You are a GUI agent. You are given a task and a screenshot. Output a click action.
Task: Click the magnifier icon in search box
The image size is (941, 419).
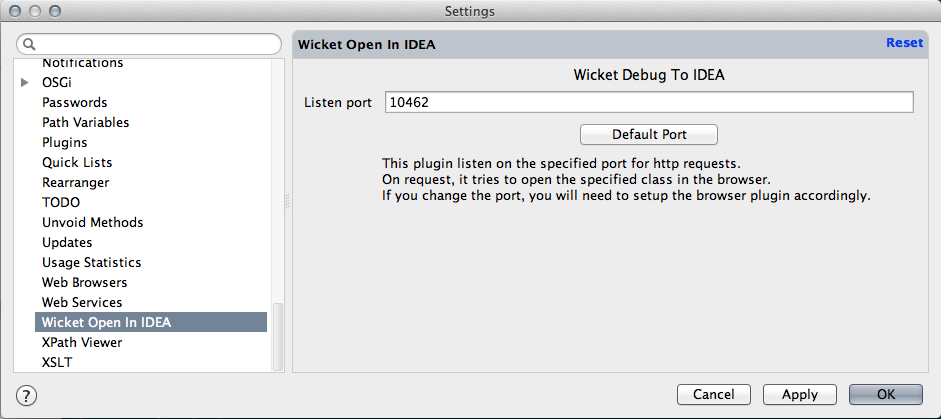coord(29,44)
